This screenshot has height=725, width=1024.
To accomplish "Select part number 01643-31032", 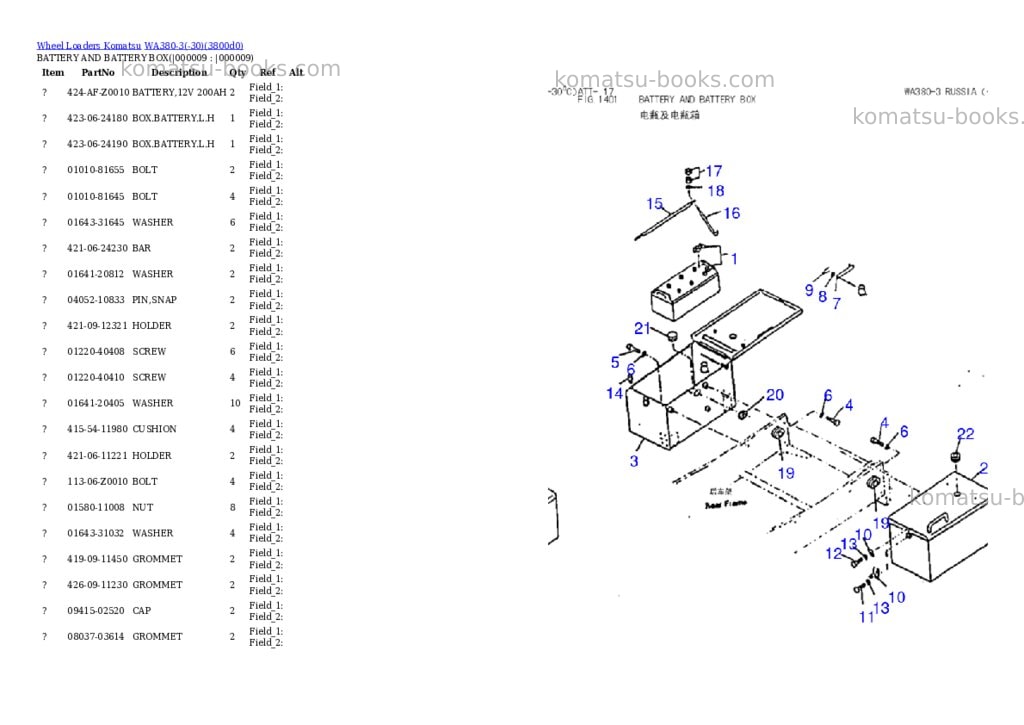I will (95, 534).
